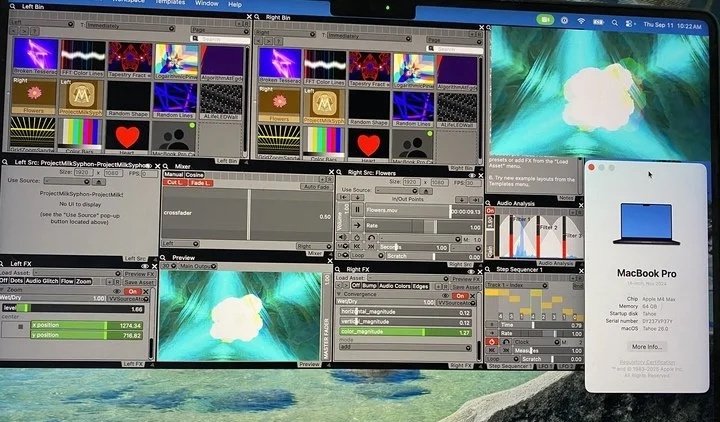
Task: Remove the Zoom effect with its X
Action: (x=146, y=291)
